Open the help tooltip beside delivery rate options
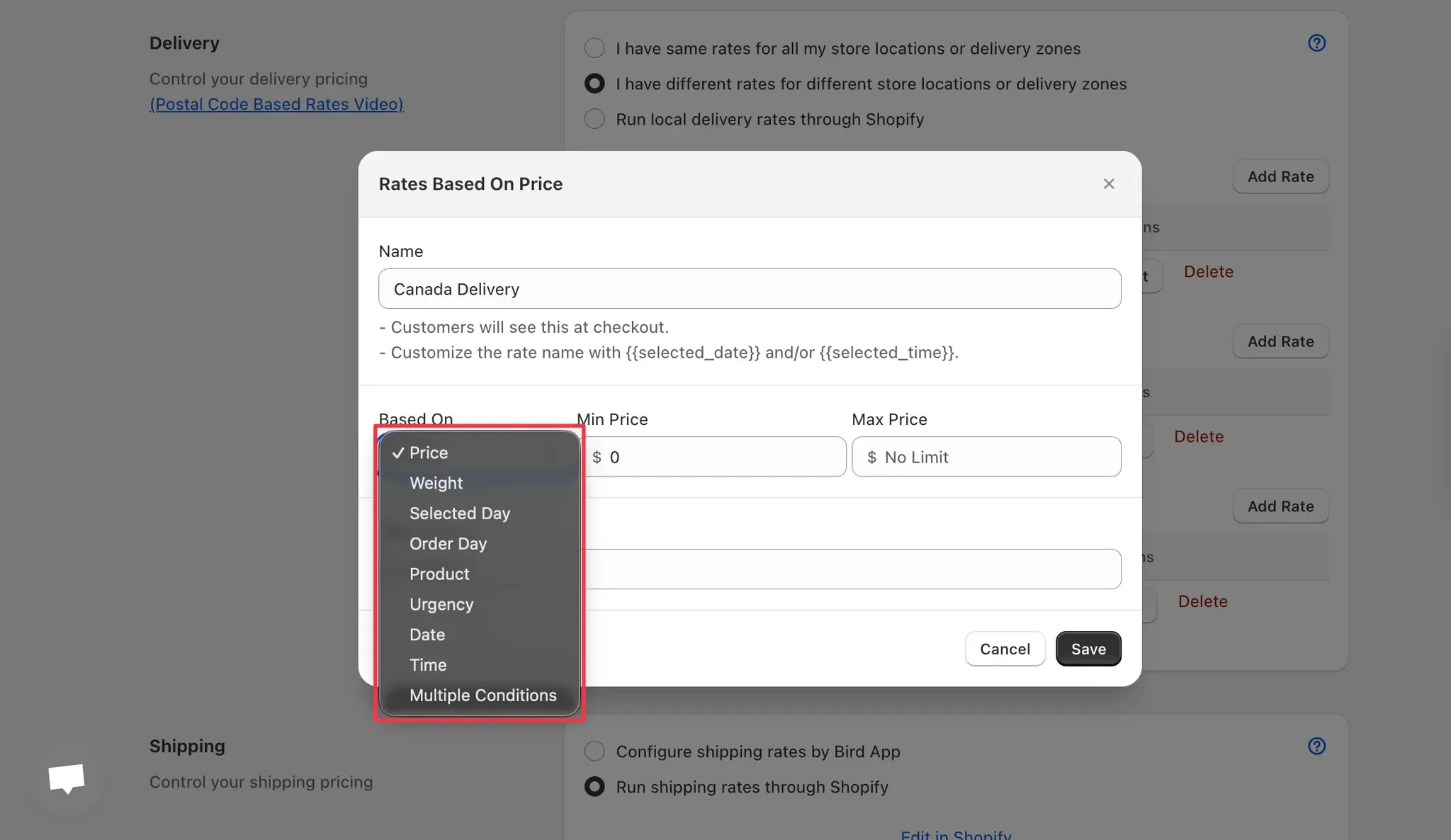1451x840 pixels. pos(1316,43)
